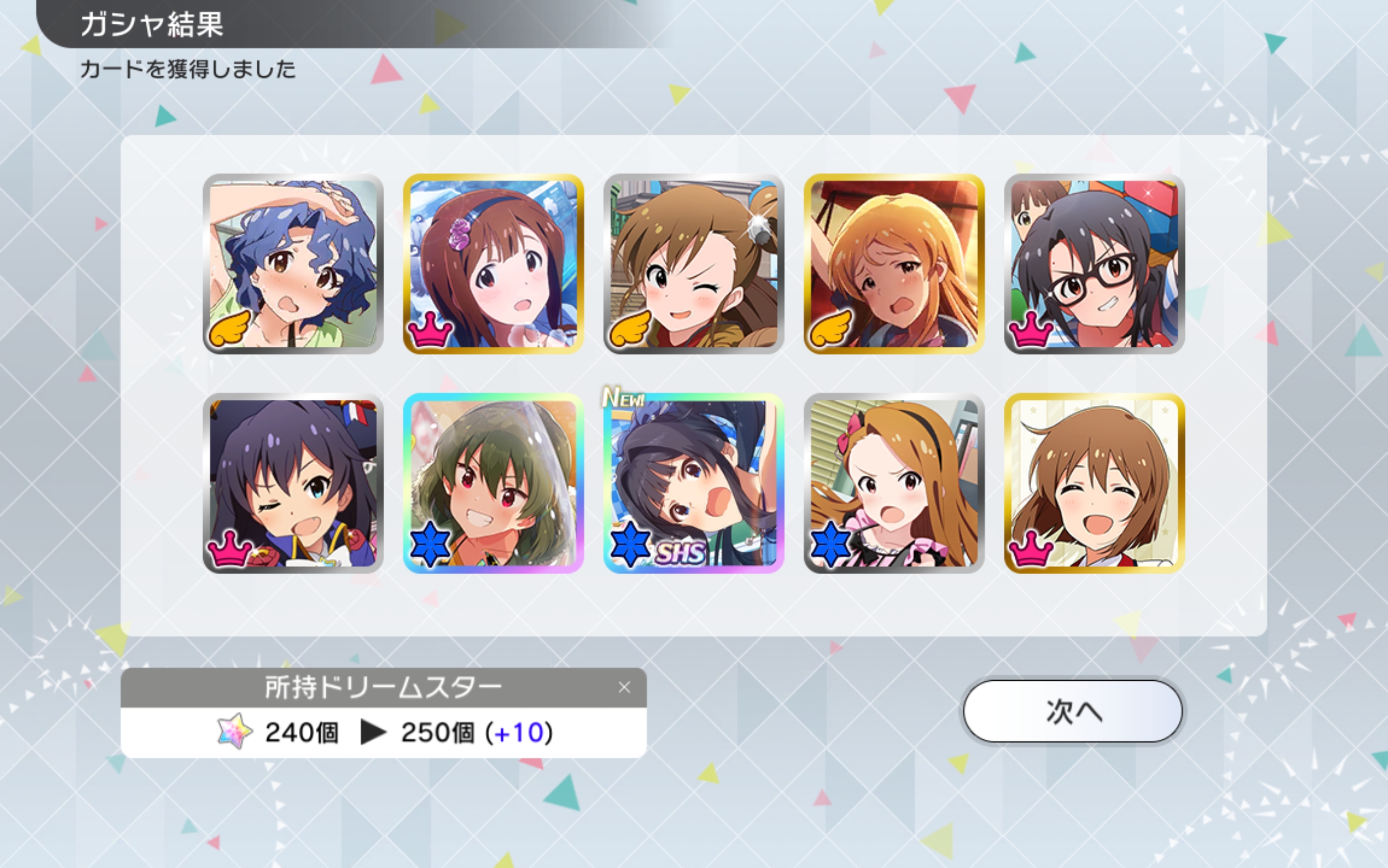Select the blue curly-haired girl card

pos(293,264)
